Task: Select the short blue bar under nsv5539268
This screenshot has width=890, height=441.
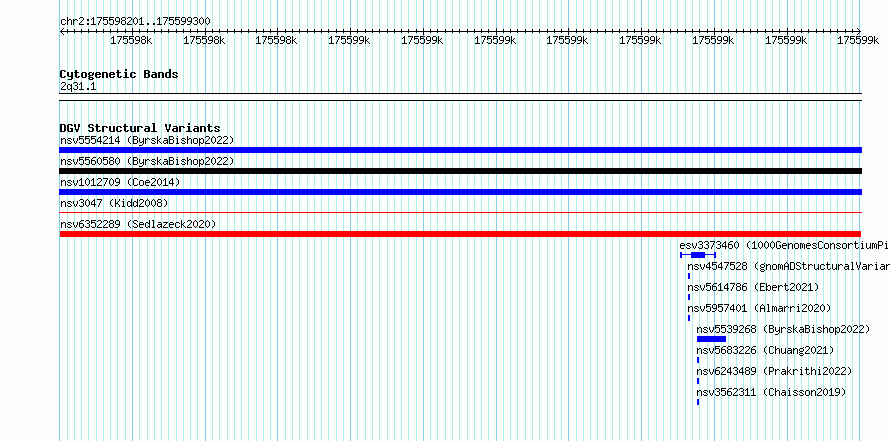Action: (711, 339)
